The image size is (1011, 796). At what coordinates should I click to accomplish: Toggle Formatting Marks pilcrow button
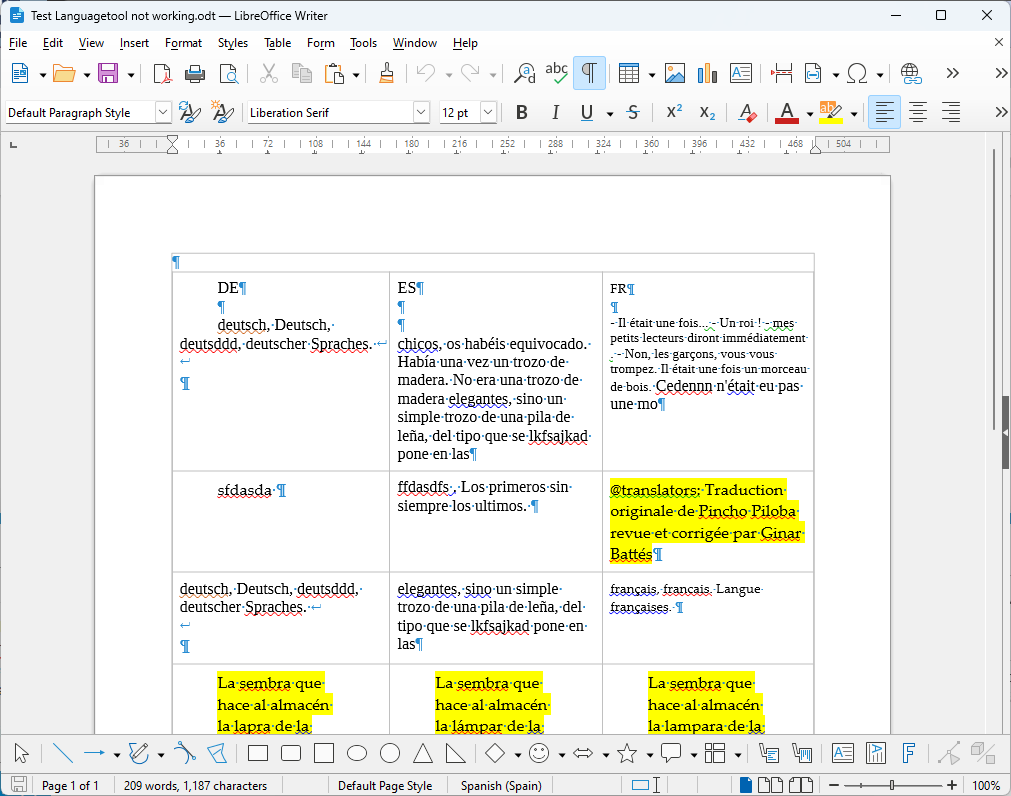[589, 72]
